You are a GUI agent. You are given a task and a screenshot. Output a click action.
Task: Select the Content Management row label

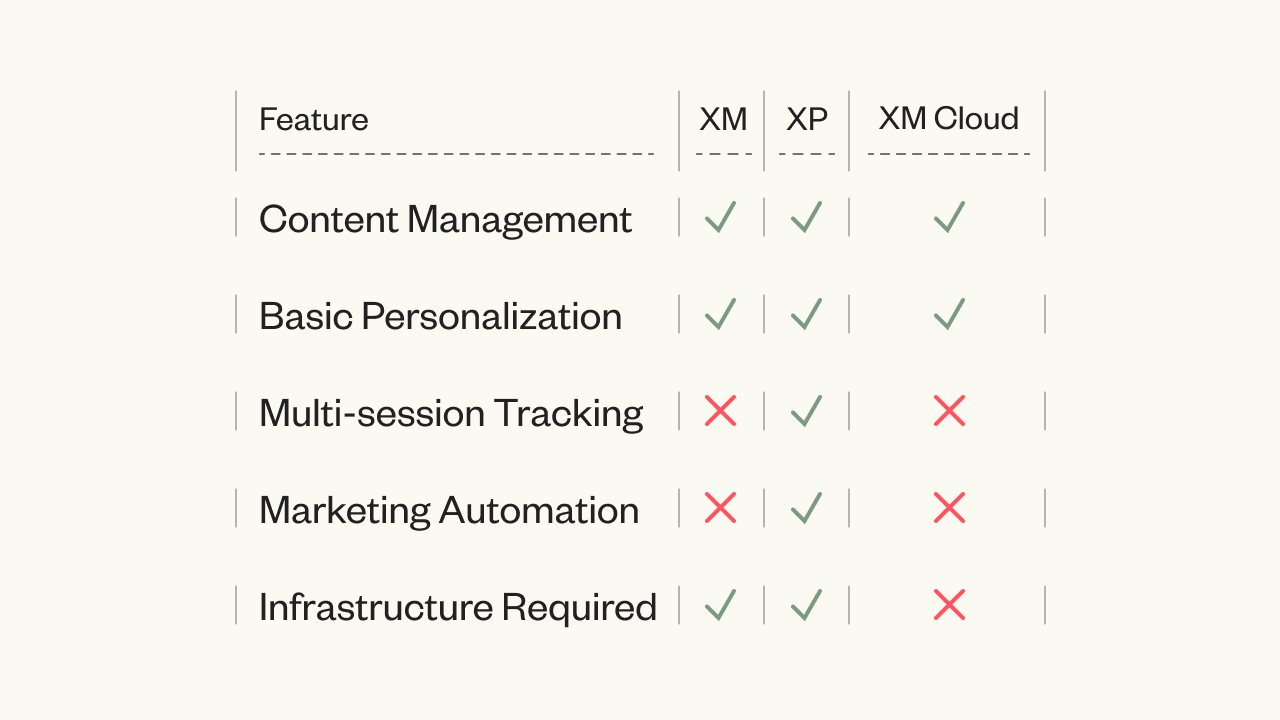coord(445,219)
